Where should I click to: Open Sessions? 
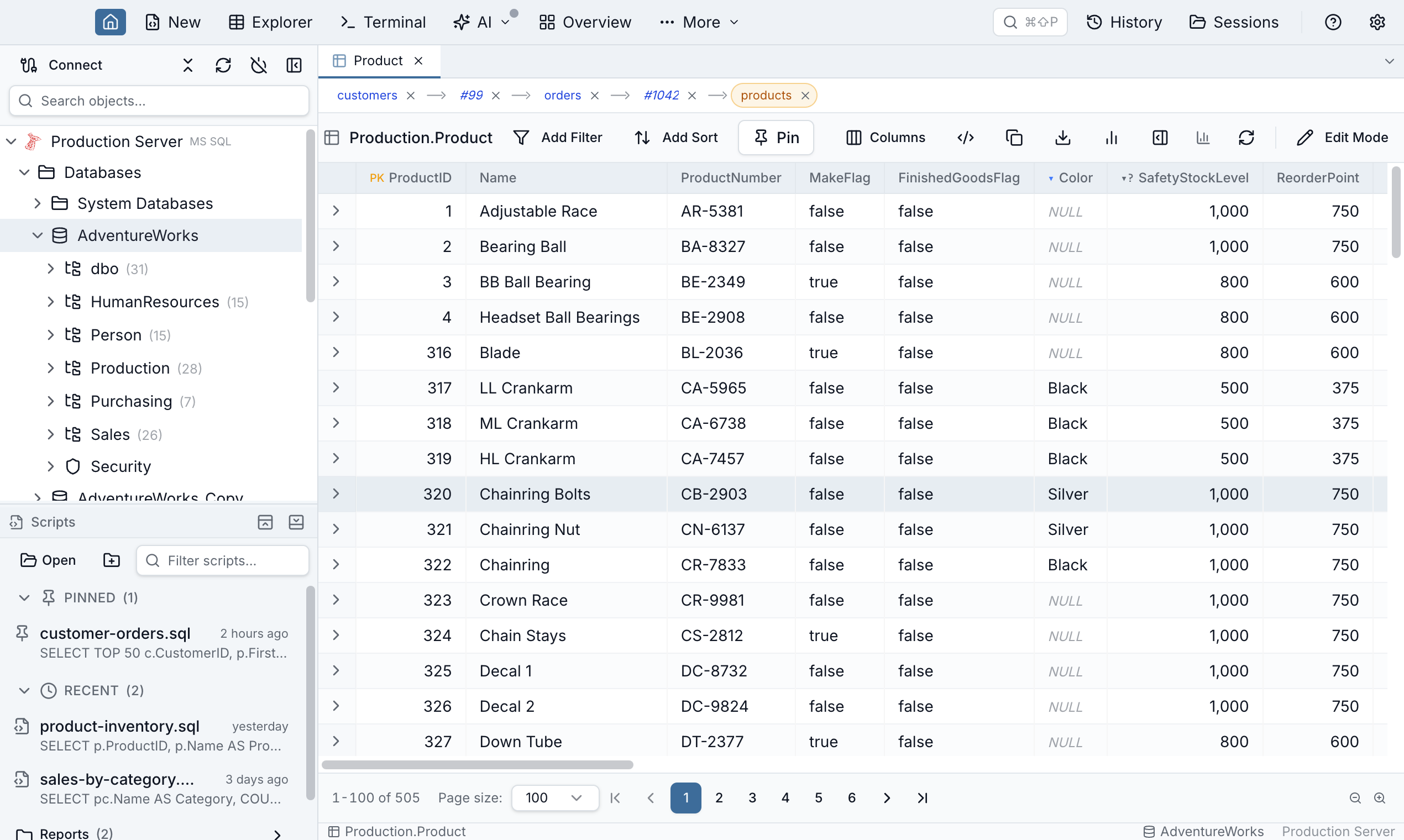(x=1234, y=22)
